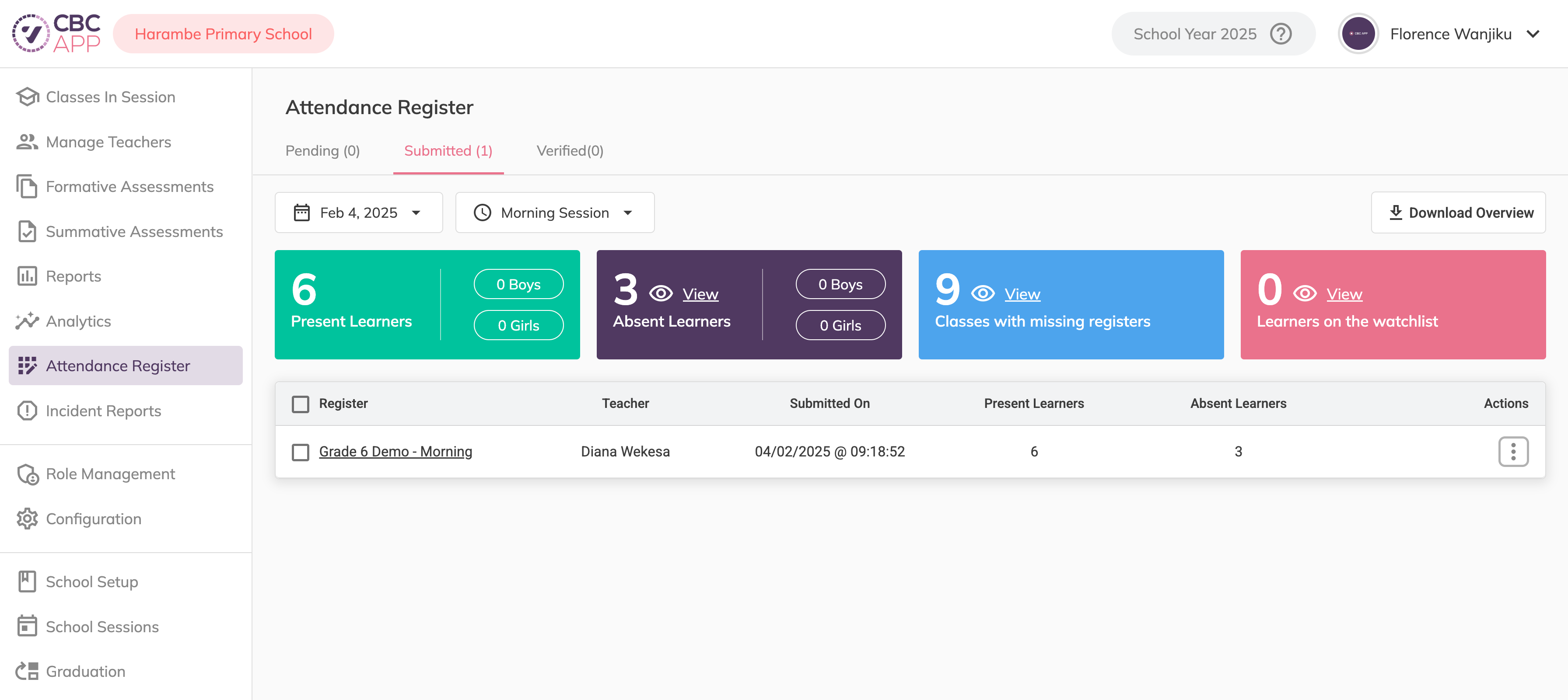The width and height of the screenshot is (1568, 700).
Task: Open the Morning Session dropdown
Action: tap(554, 212)
